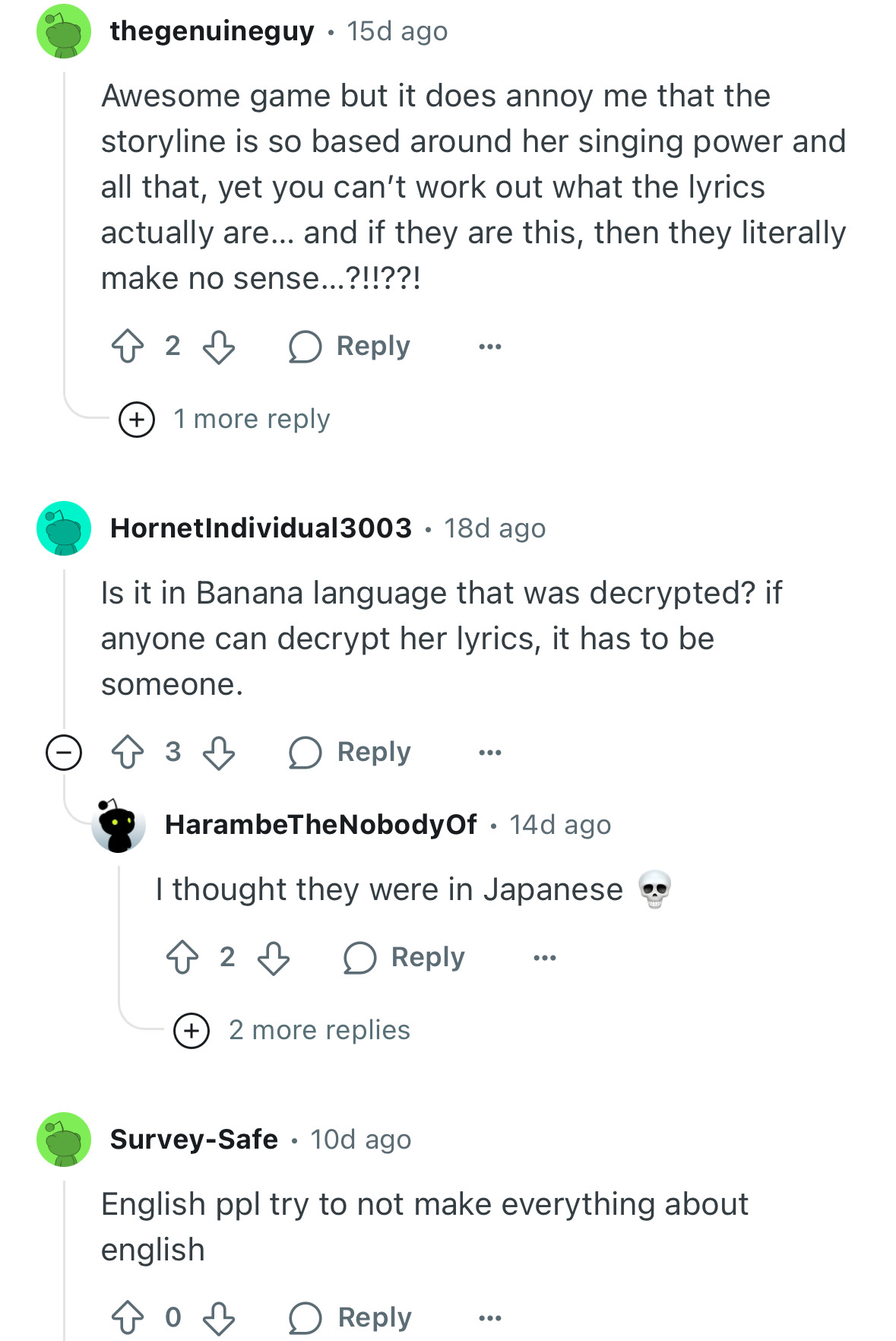Image resolution: width=896 pixels, height=1341 pixels.
Task: Downvote HornetIndividual3003's Banana language comment
Action: click(219, 753)
